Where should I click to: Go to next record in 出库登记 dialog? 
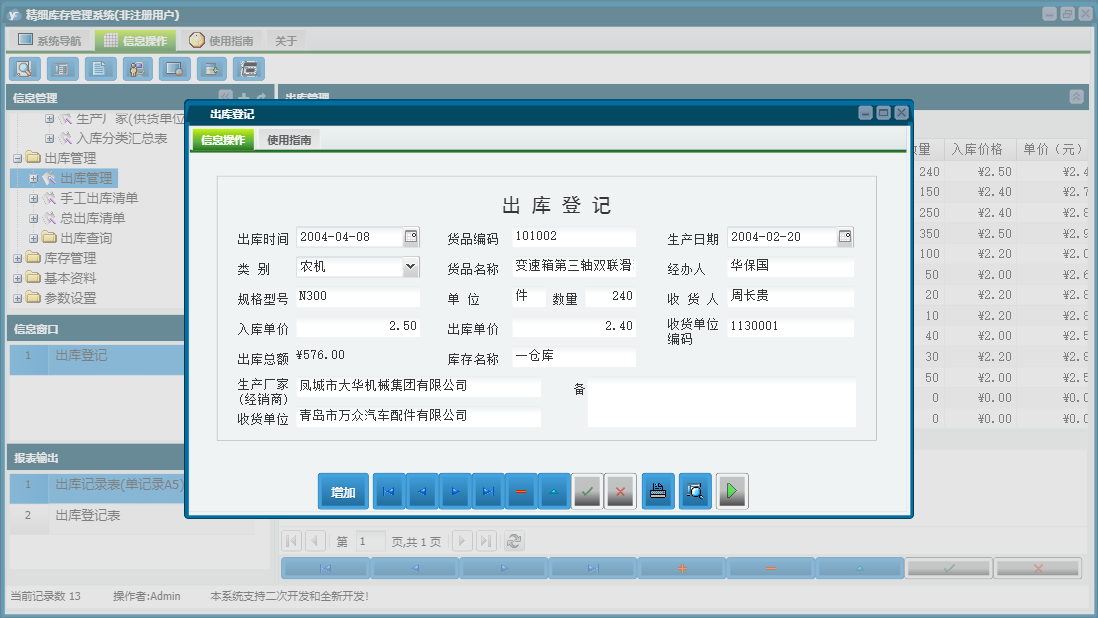[x=455, y=491]
